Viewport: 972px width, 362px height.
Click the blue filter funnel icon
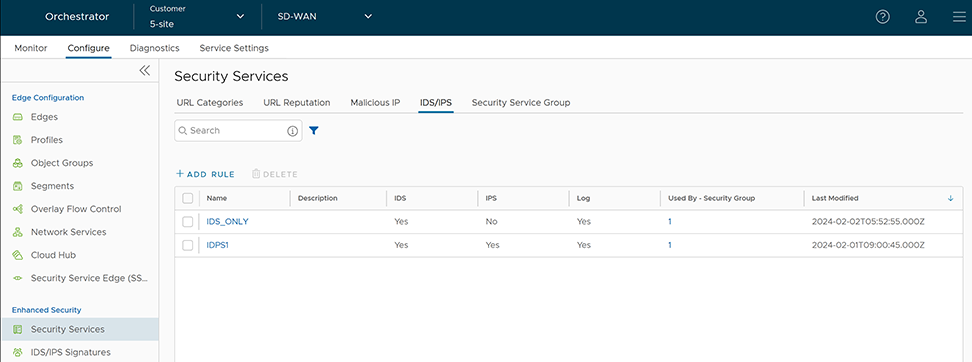[x=314, y=131]
